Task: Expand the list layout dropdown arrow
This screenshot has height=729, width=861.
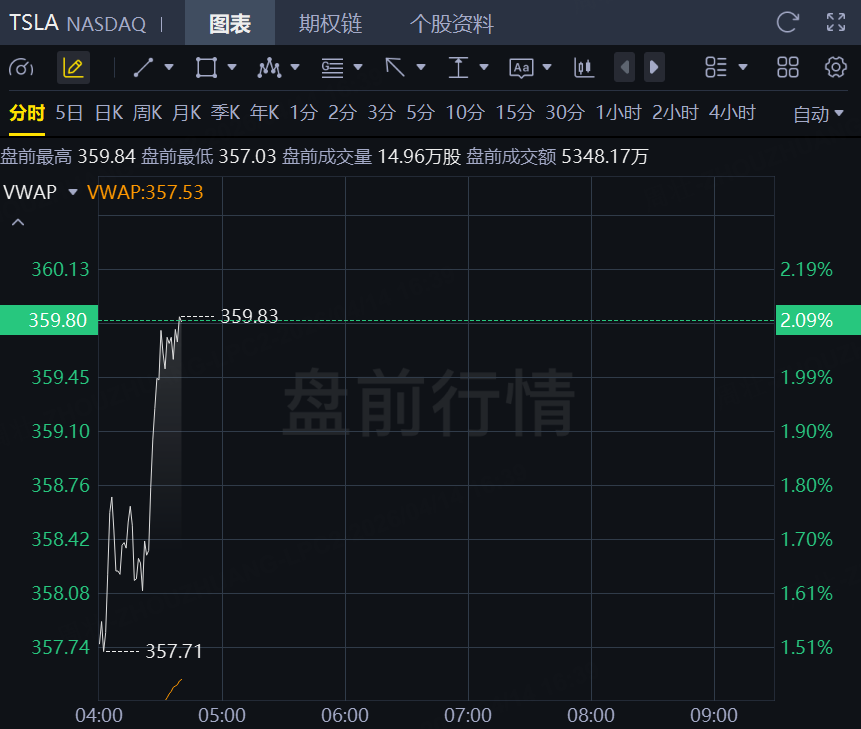Action: [743, 67]
